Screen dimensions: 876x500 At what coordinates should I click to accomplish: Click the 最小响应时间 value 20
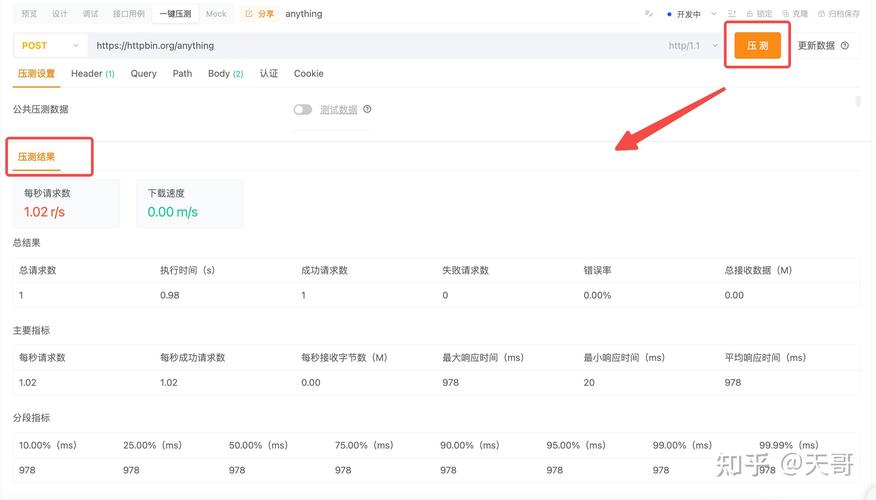click(589, 383)
